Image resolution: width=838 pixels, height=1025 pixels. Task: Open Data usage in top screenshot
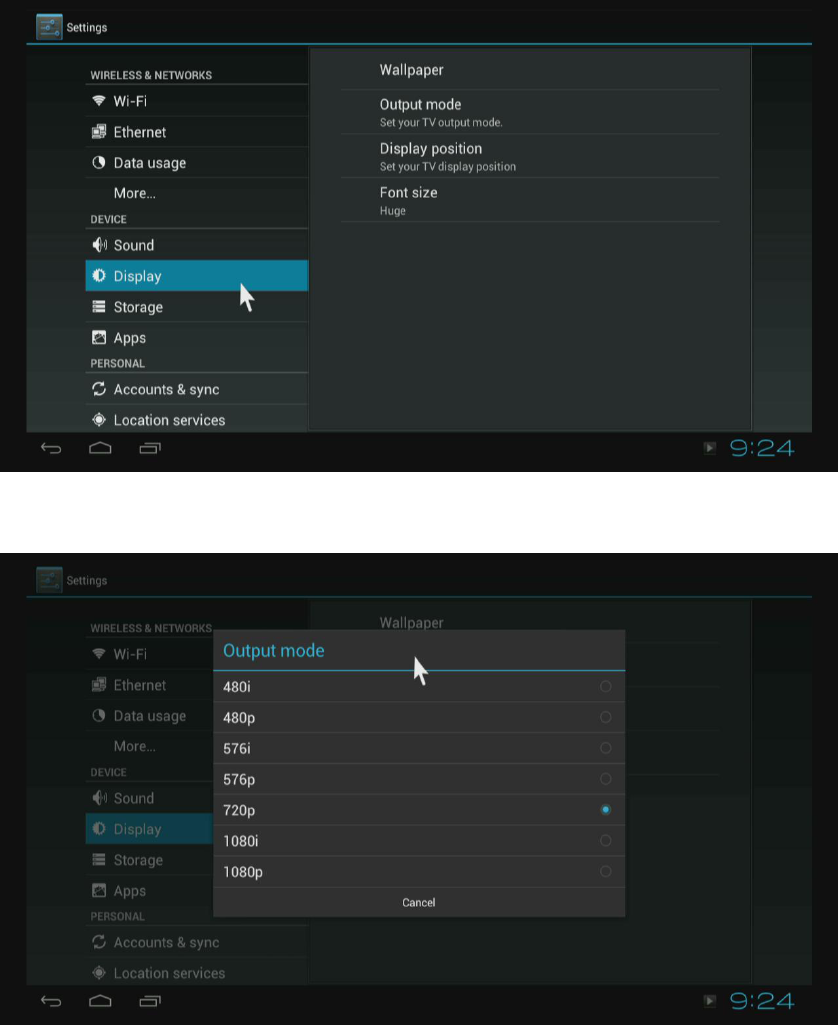click(197, 163)
